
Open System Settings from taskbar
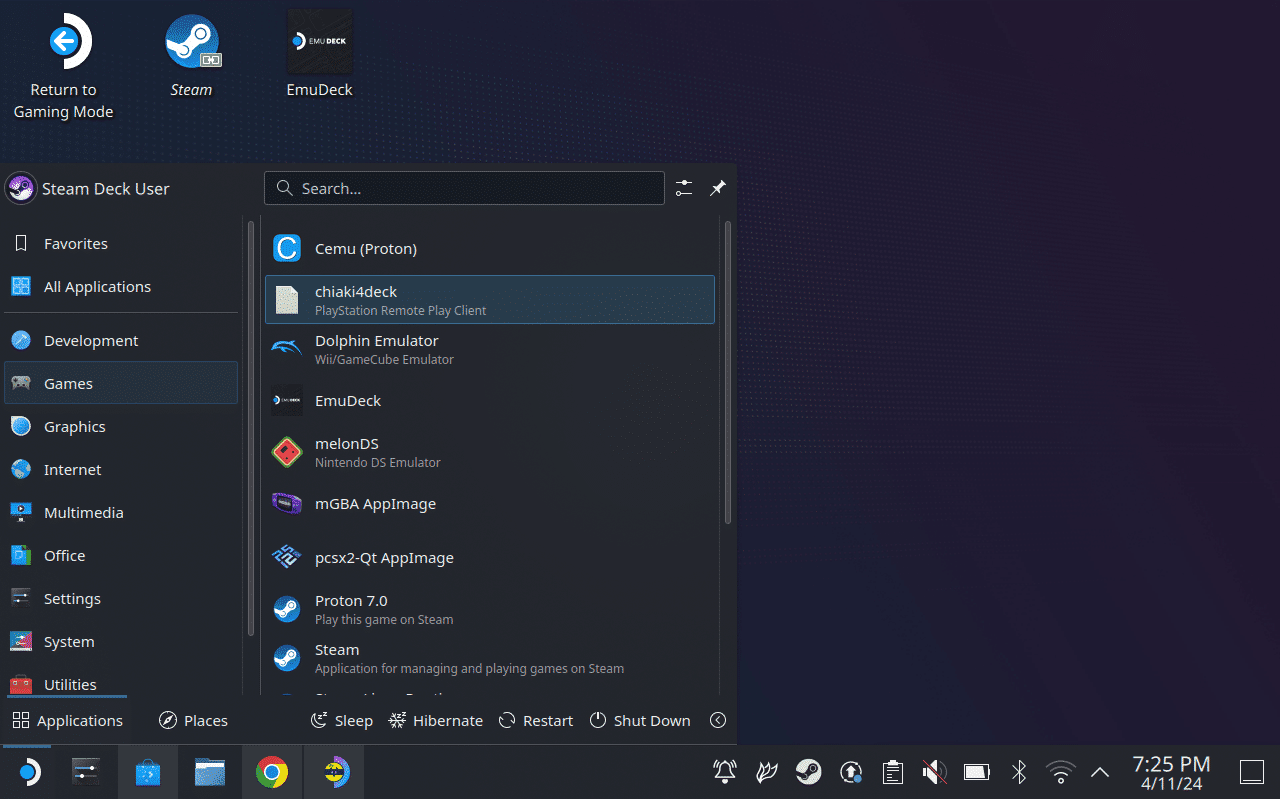click(x=87, y=772)
